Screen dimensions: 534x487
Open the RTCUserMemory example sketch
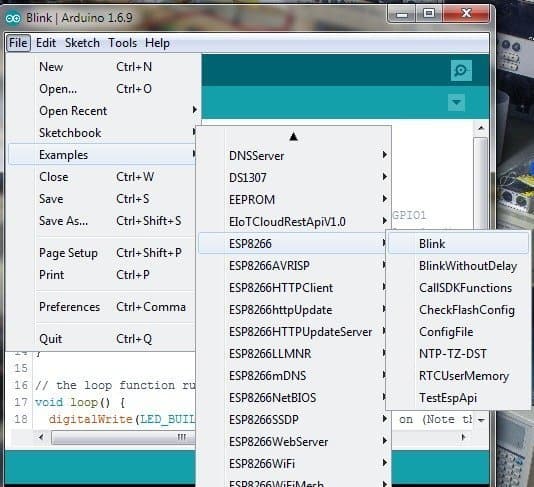tap(458, 376)
